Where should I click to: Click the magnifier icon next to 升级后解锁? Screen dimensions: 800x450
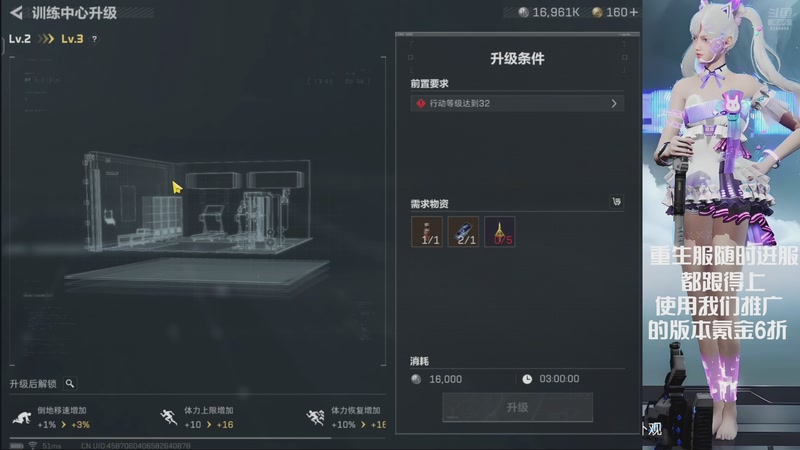click(x=70, y=383)
